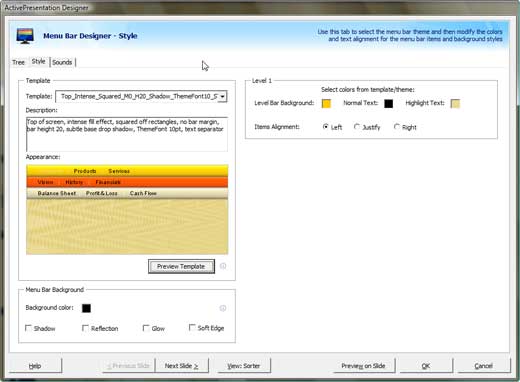Open the Template dropdown arrow
This screenshot has width=520, height=382.
pyautogui.click(x=222, y=97)
